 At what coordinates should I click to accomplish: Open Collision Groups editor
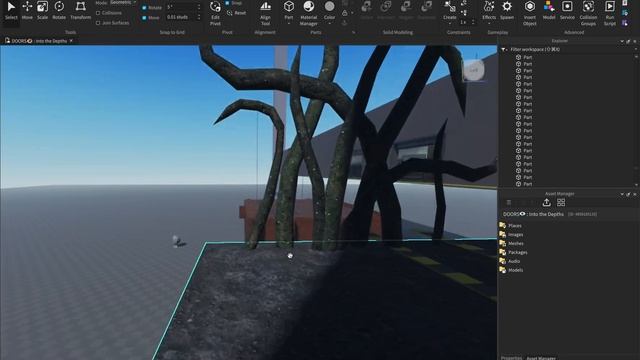(588, 13)
